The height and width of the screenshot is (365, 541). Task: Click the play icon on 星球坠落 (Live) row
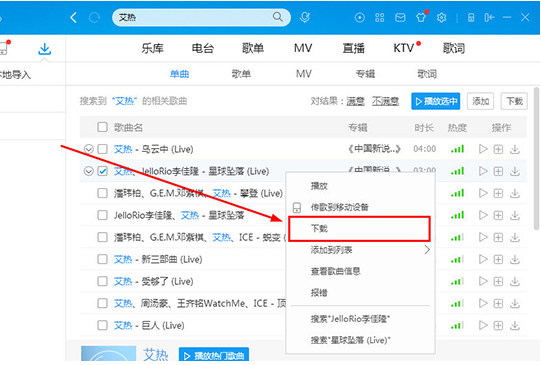point(483,171)
